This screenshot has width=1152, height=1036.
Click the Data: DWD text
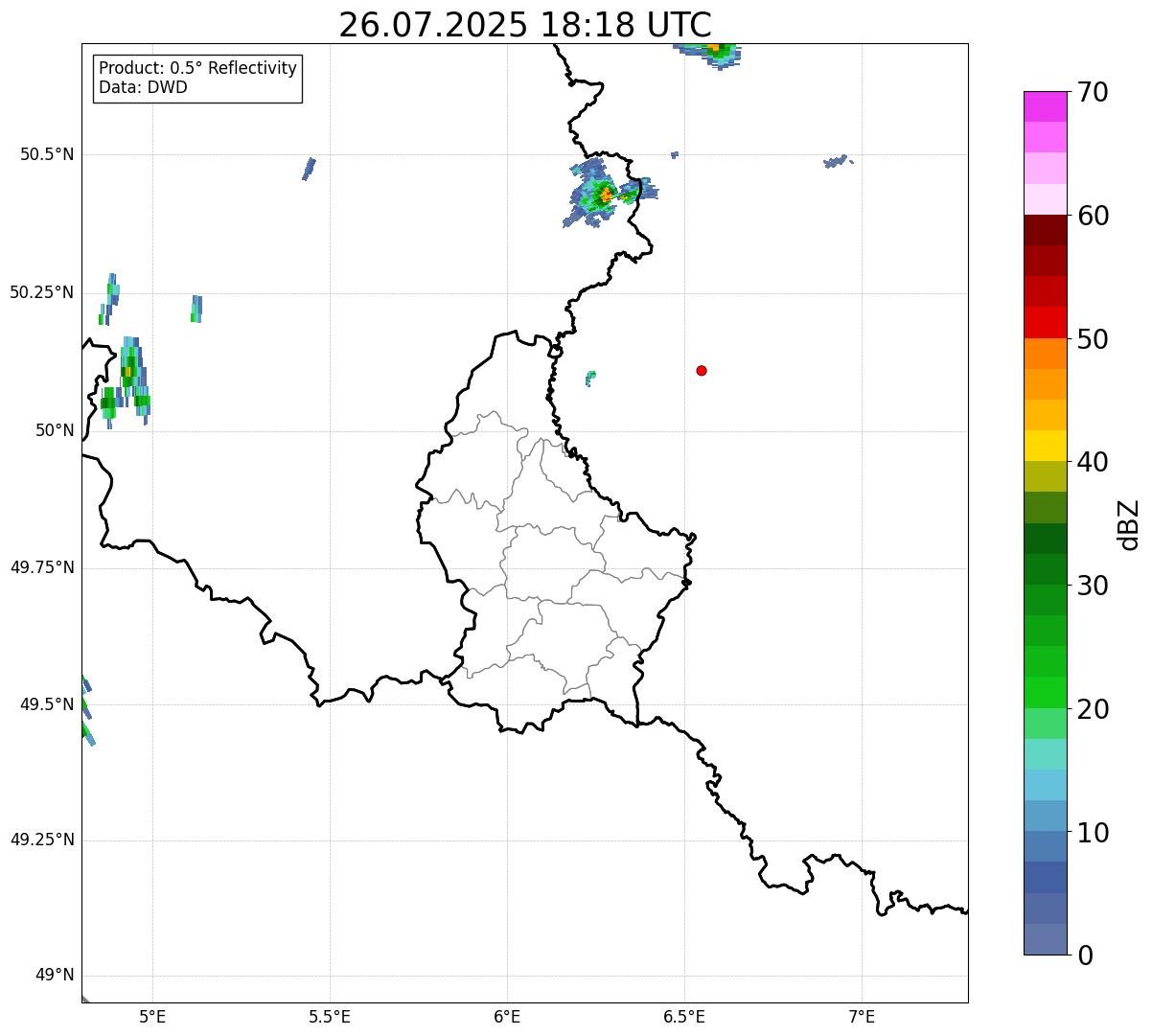(143, 87)
